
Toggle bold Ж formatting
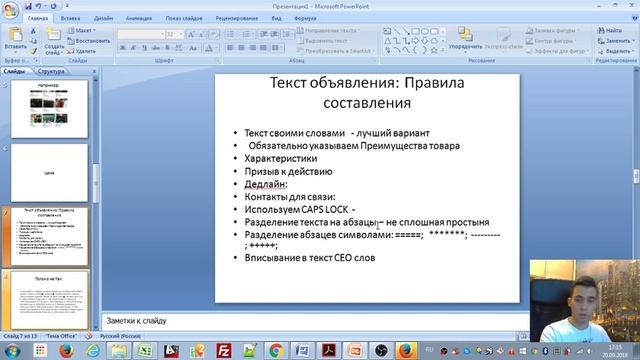coord(122,48)
